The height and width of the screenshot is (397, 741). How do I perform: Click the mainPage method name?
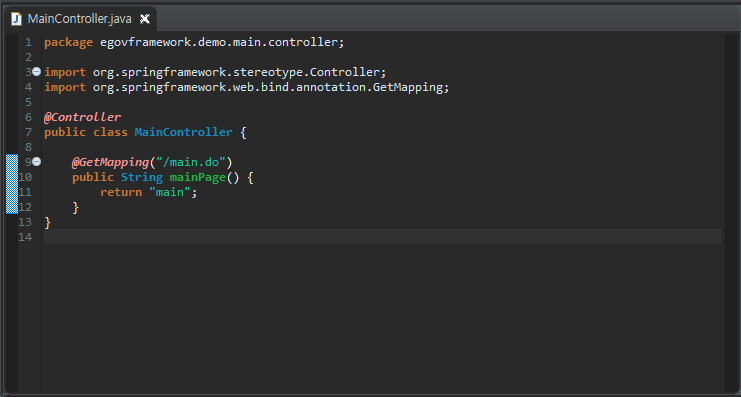(x=198, y=177)
